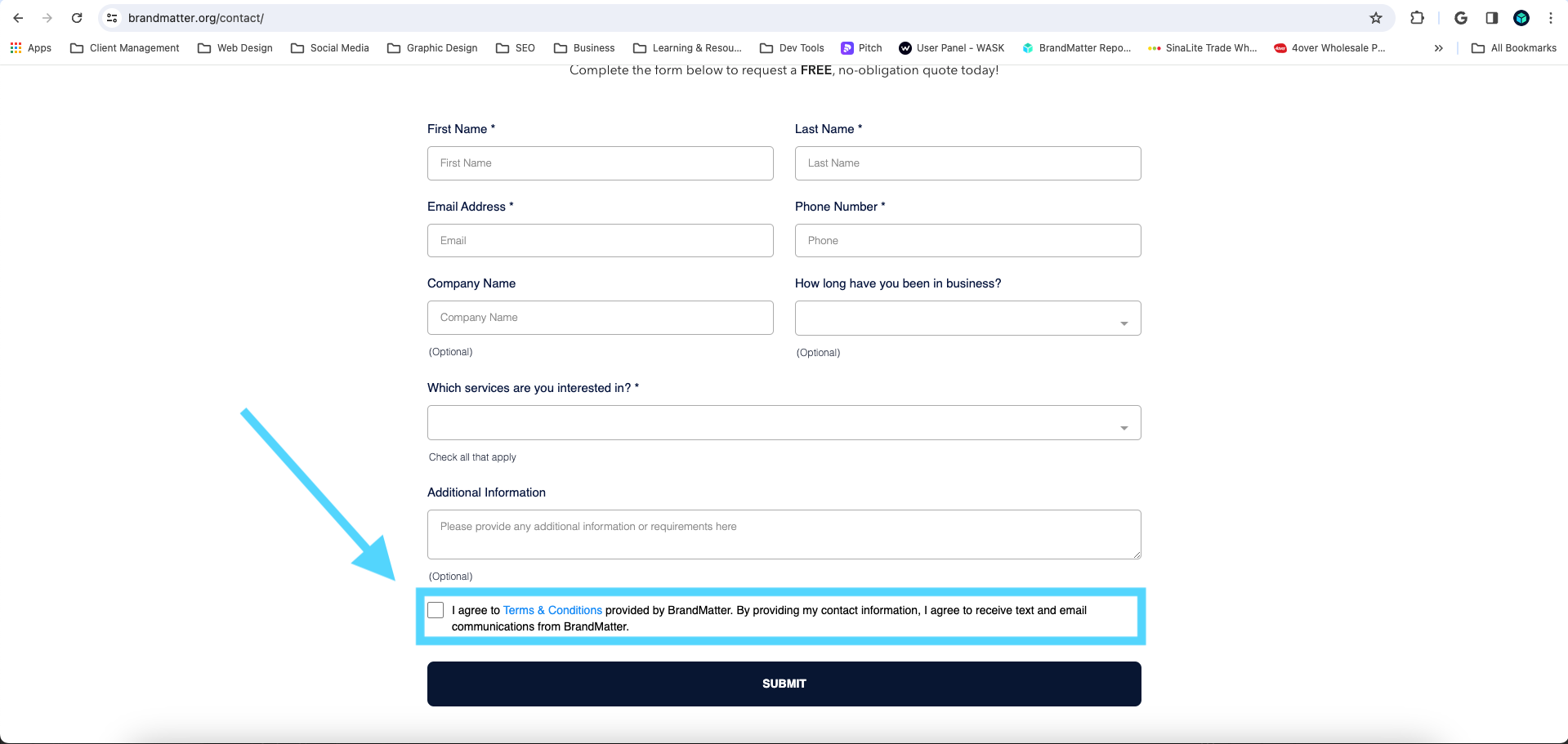Click the browser back arrow
The image size is (1568, 744).
point(18,18)
